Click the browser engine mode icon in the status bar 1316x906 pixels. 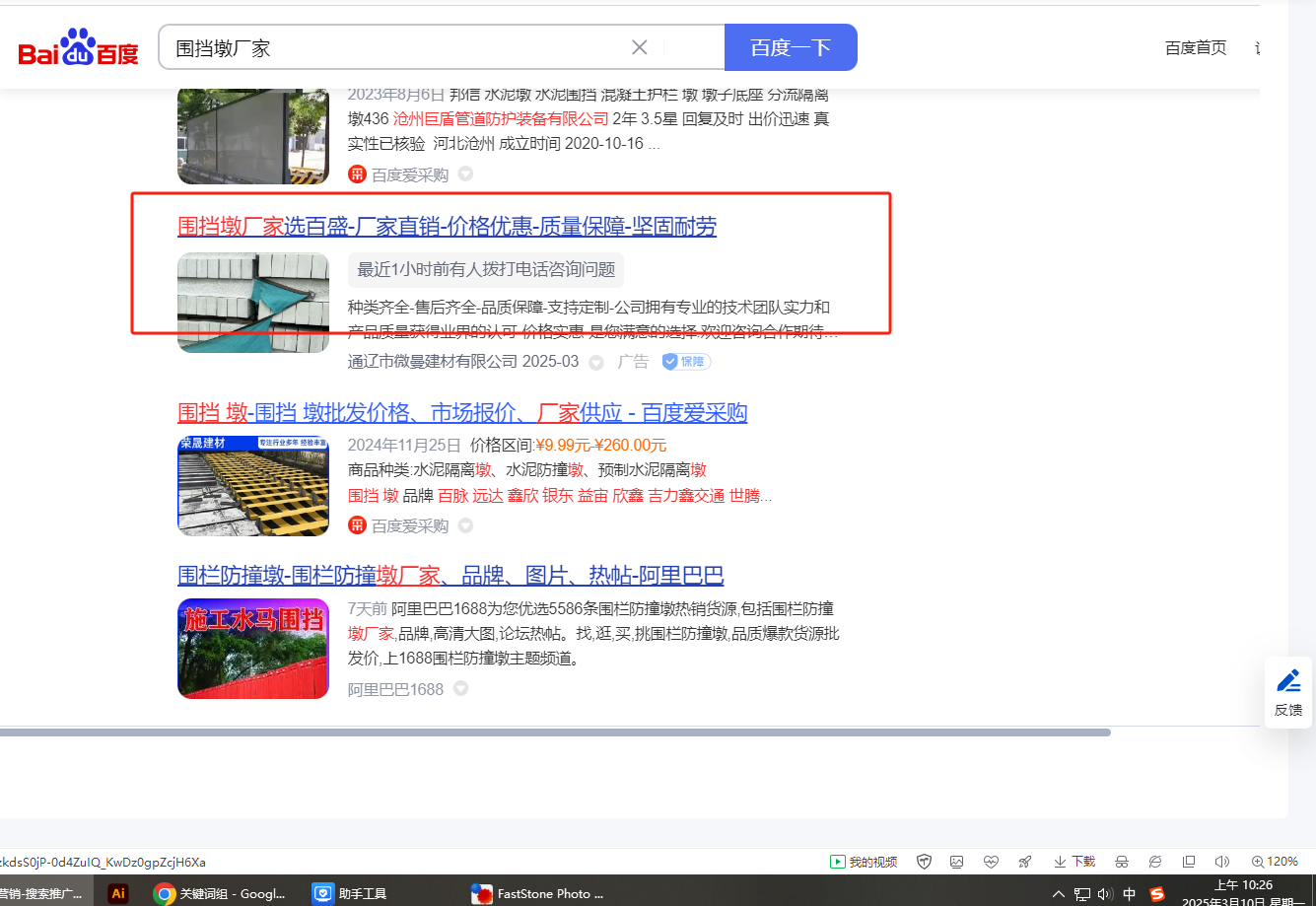click(x=1155, y=862)
